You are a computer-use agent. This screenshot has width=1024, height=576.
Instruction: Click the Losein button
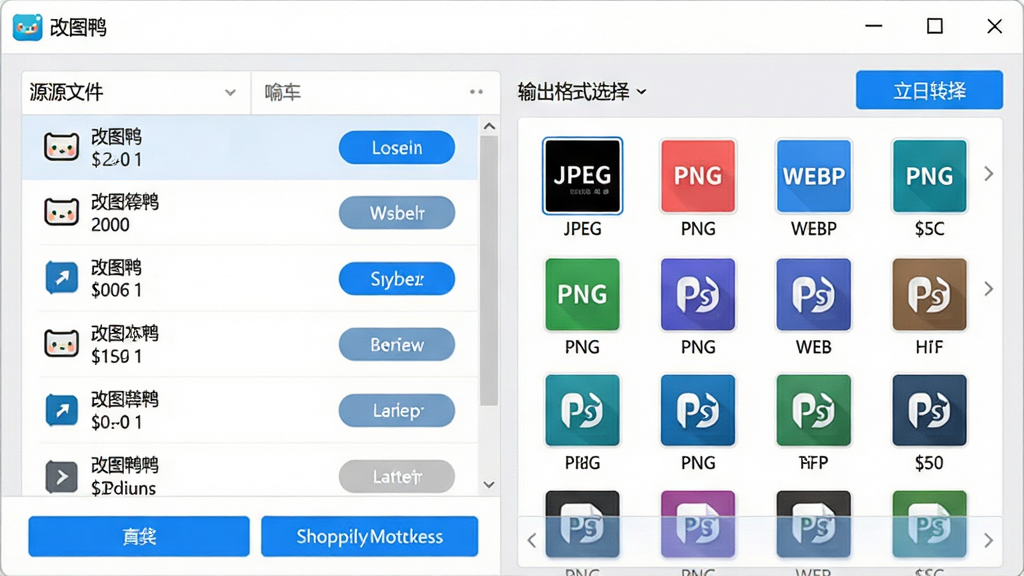(396, 148)
